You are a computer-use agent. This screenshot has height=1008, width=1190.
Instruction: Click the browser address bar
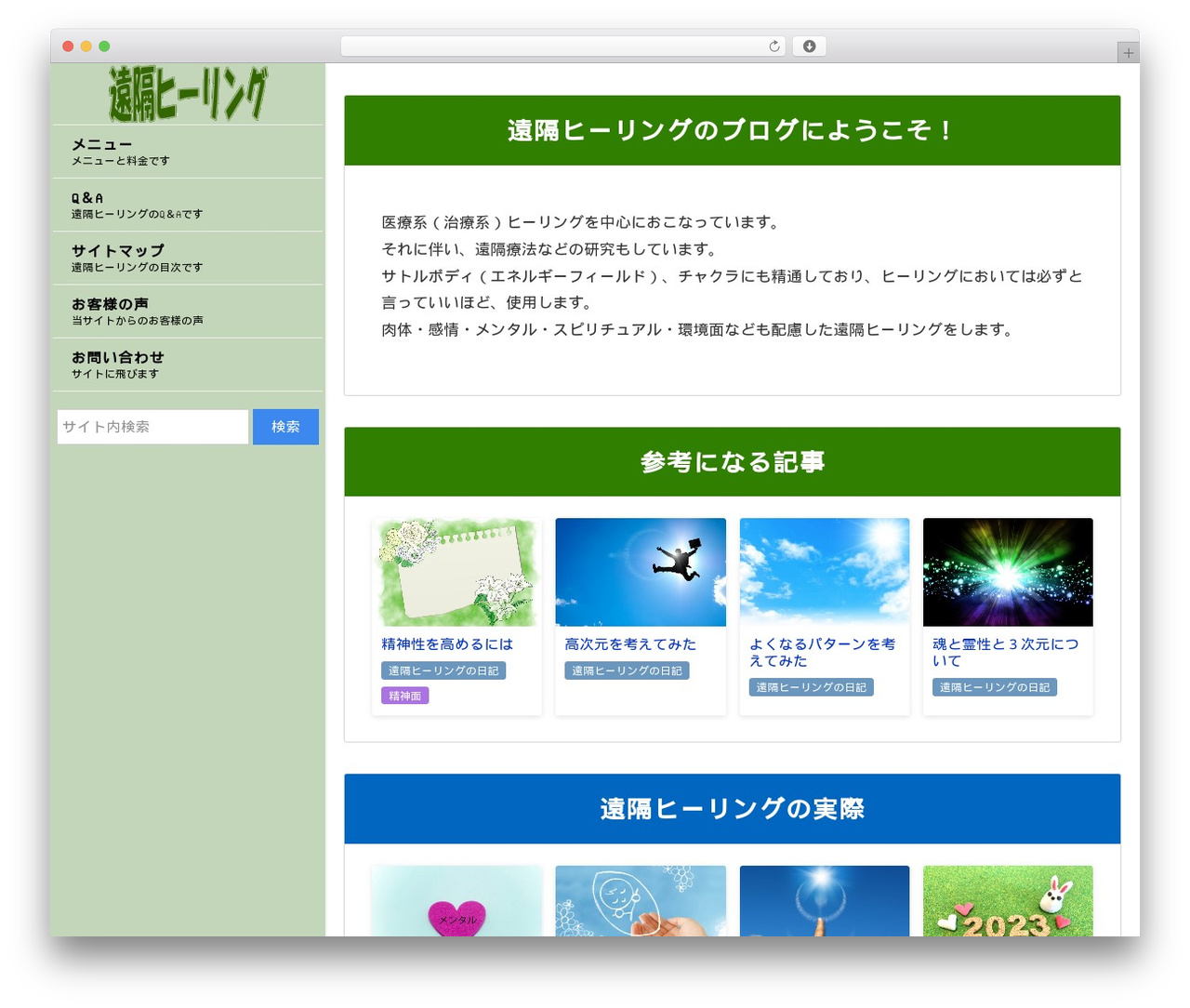pos(563,46)
